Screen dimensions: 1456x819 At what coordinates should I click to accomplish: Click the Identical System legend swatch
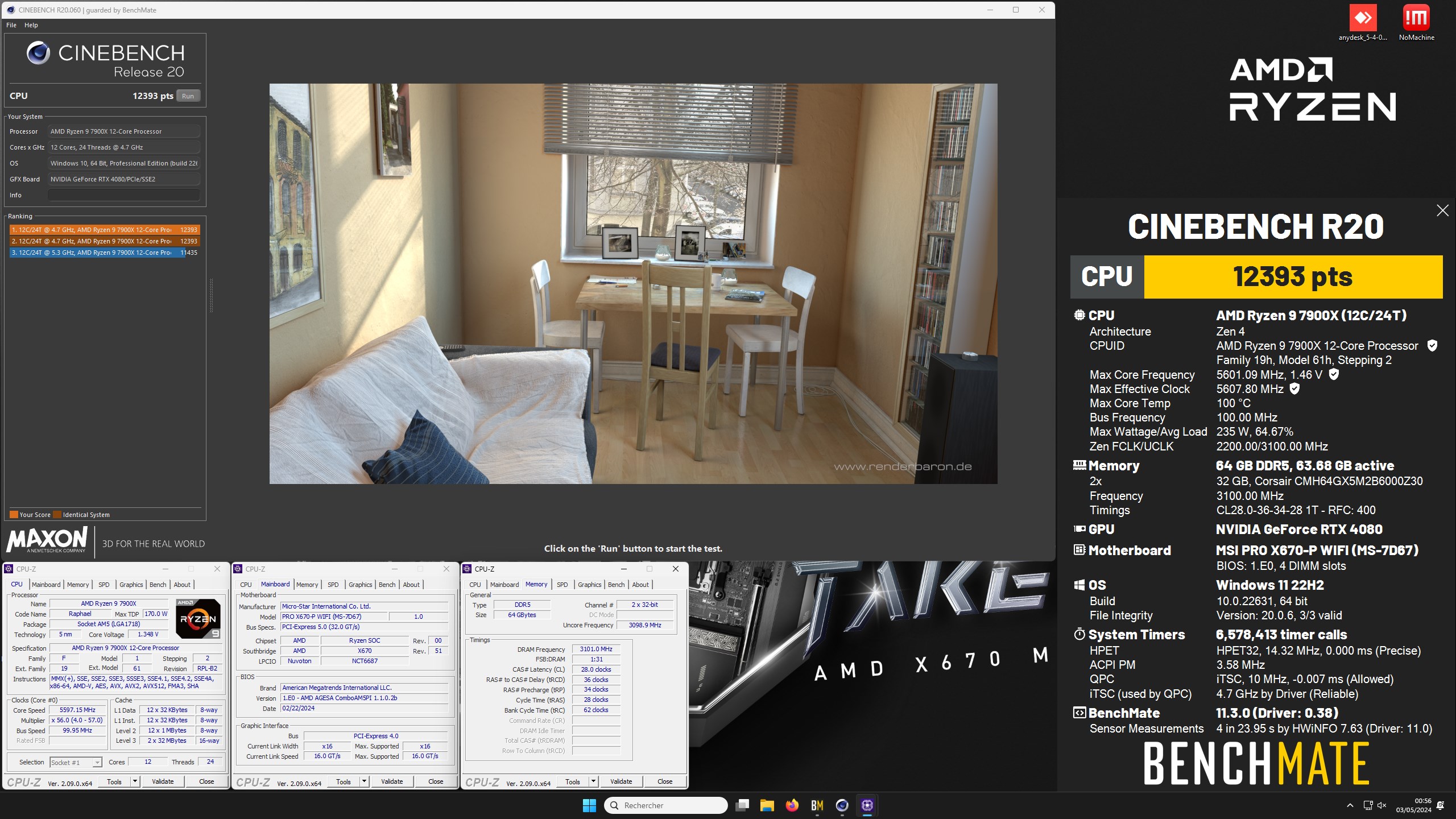[57, 515]
